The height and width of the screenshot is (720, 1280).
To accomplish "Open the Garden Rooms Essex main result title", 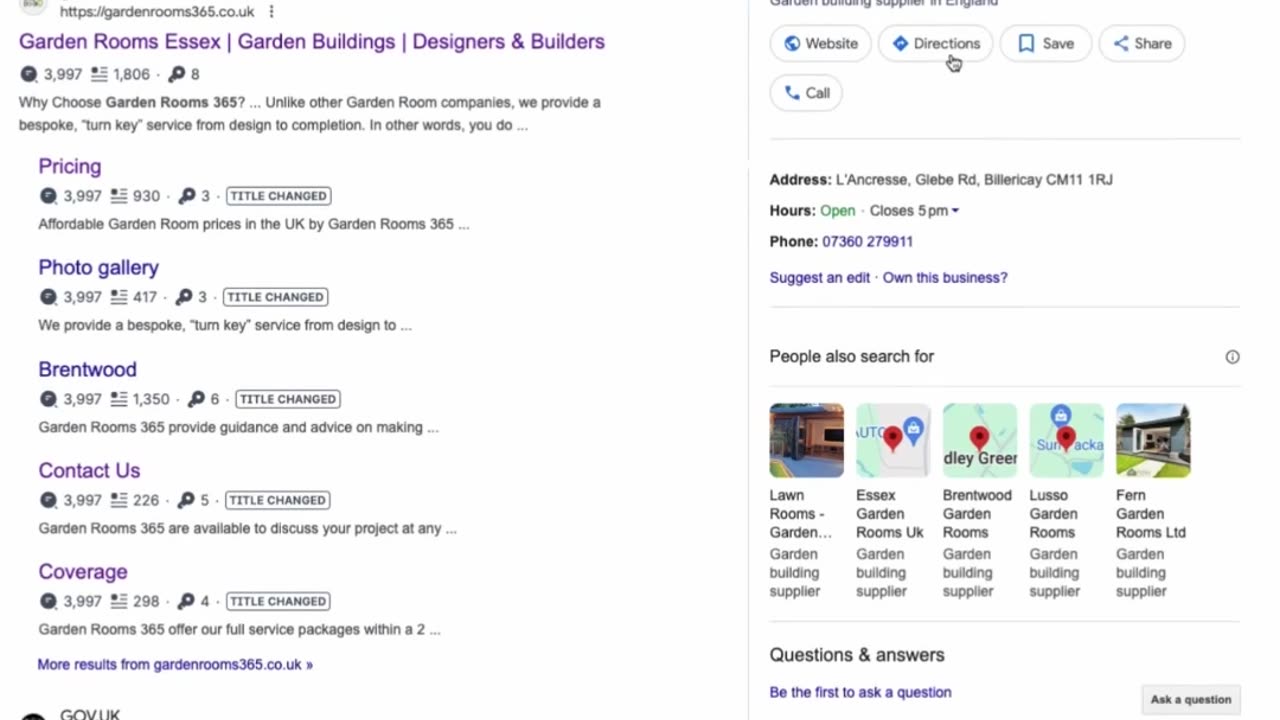I will pyautogui.click(x=312, y=42).
